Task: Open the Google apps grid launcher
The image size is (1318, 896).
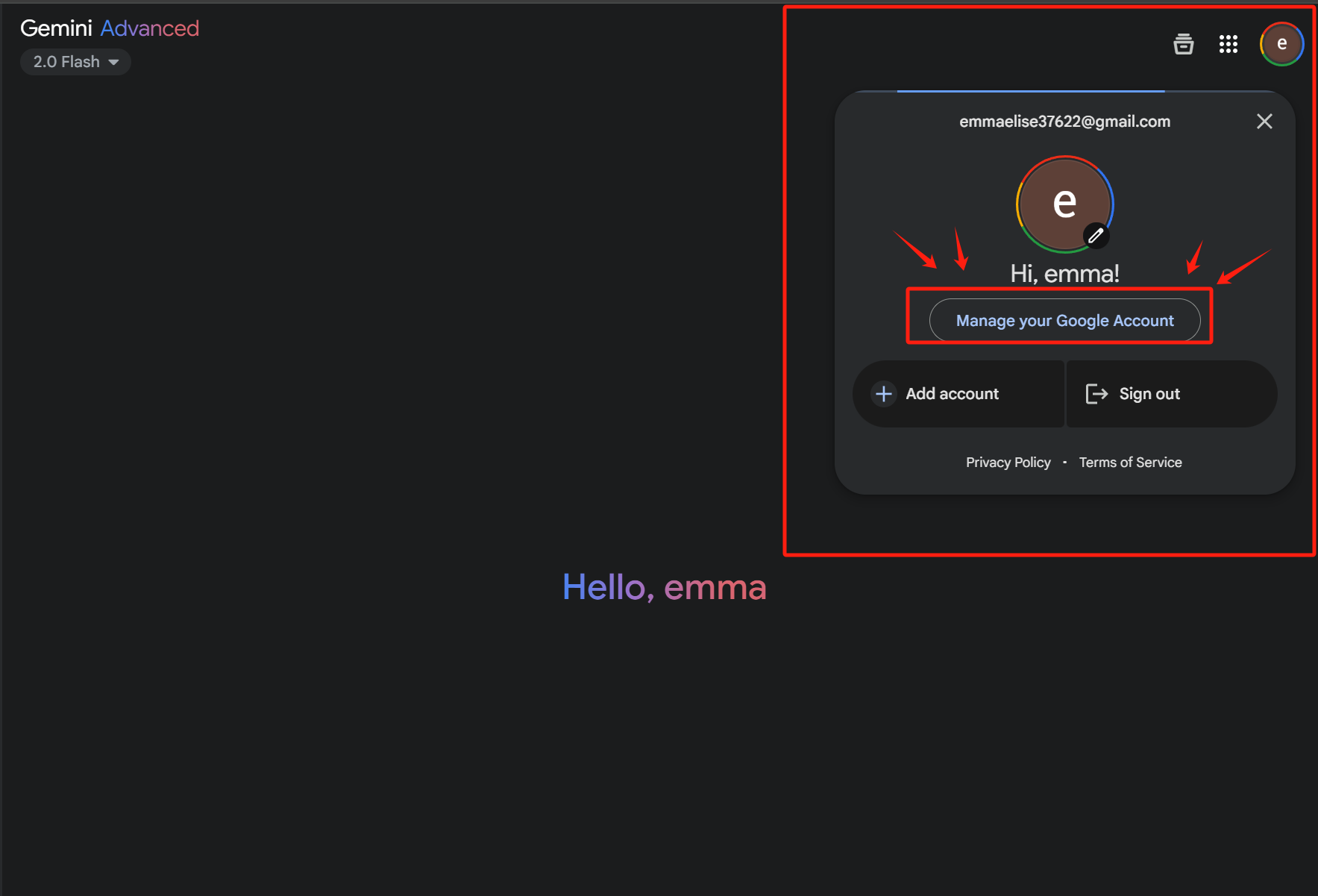Action: tap(1228, 44)
